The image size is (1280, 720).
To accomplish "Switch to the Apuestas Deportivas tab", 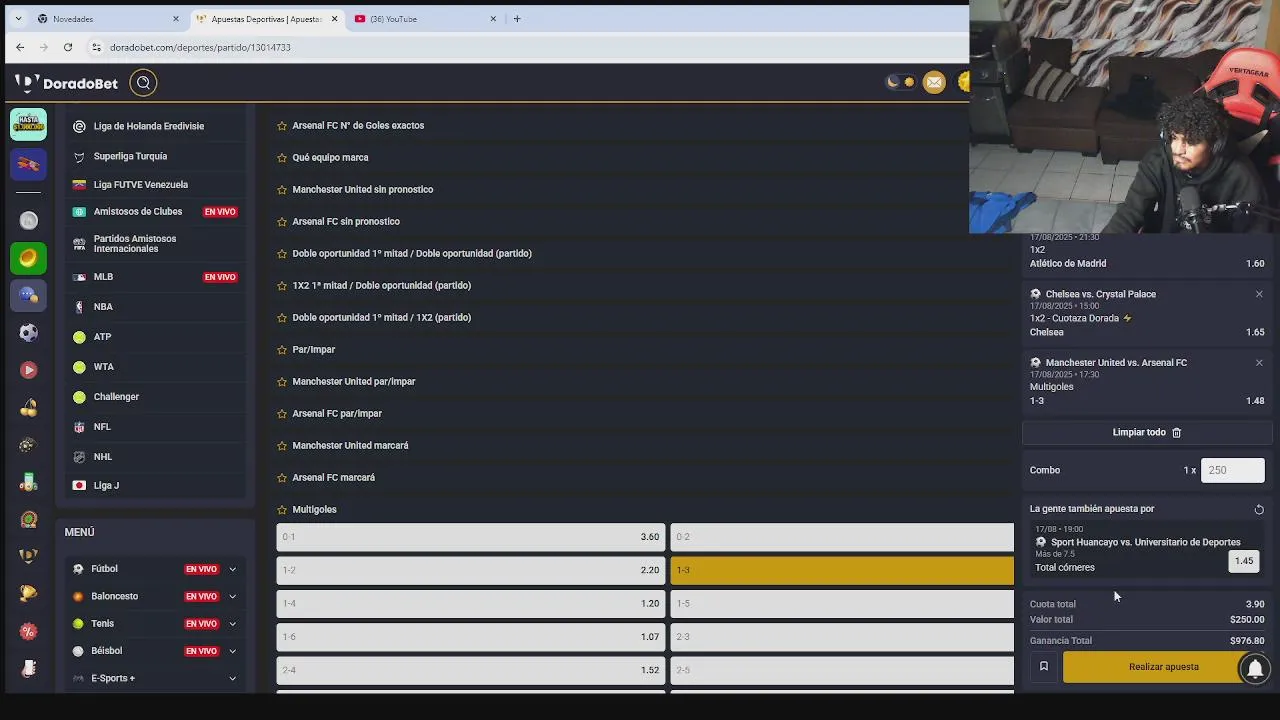I will [x=266, y=19].
